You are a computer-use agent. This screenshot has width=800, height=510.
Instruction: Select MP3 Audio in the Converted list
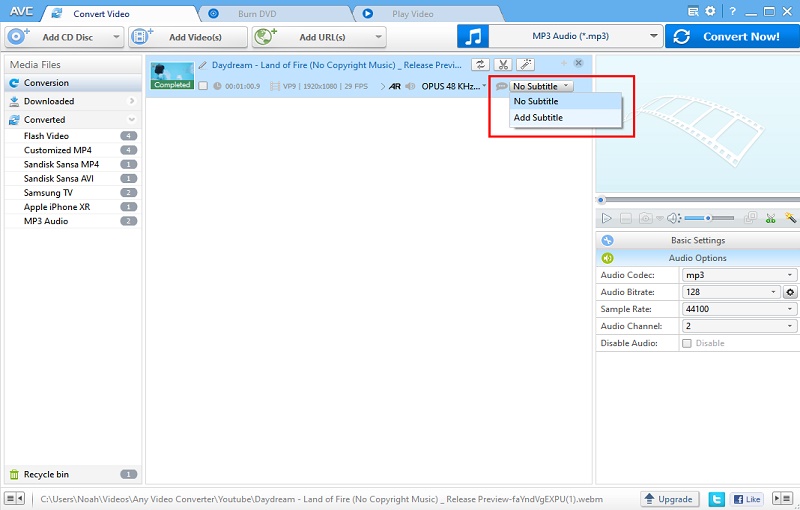[x=73, y=221]
